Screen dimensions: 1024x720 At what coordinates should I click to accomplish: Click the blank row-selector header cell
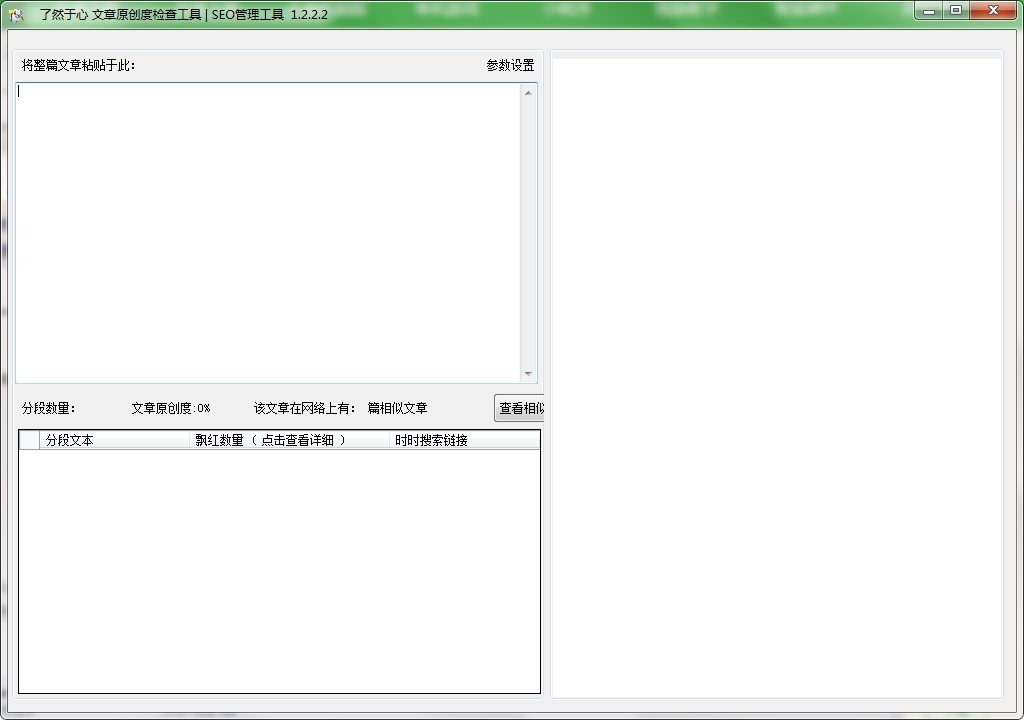coord(29,440)
